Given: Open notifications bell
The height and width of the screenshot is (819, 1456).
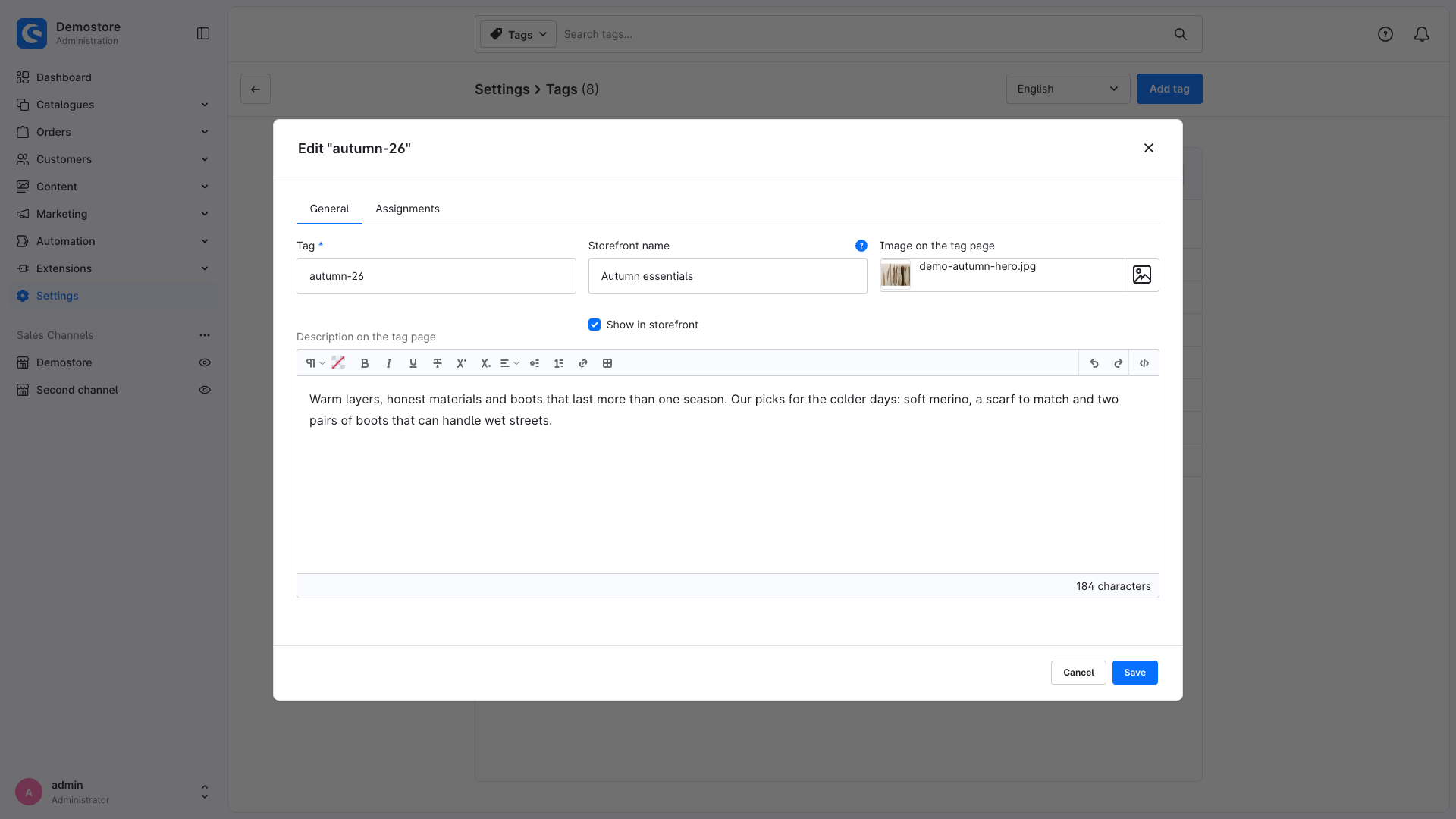Looking at the screenshot, I should (1422, 34).
